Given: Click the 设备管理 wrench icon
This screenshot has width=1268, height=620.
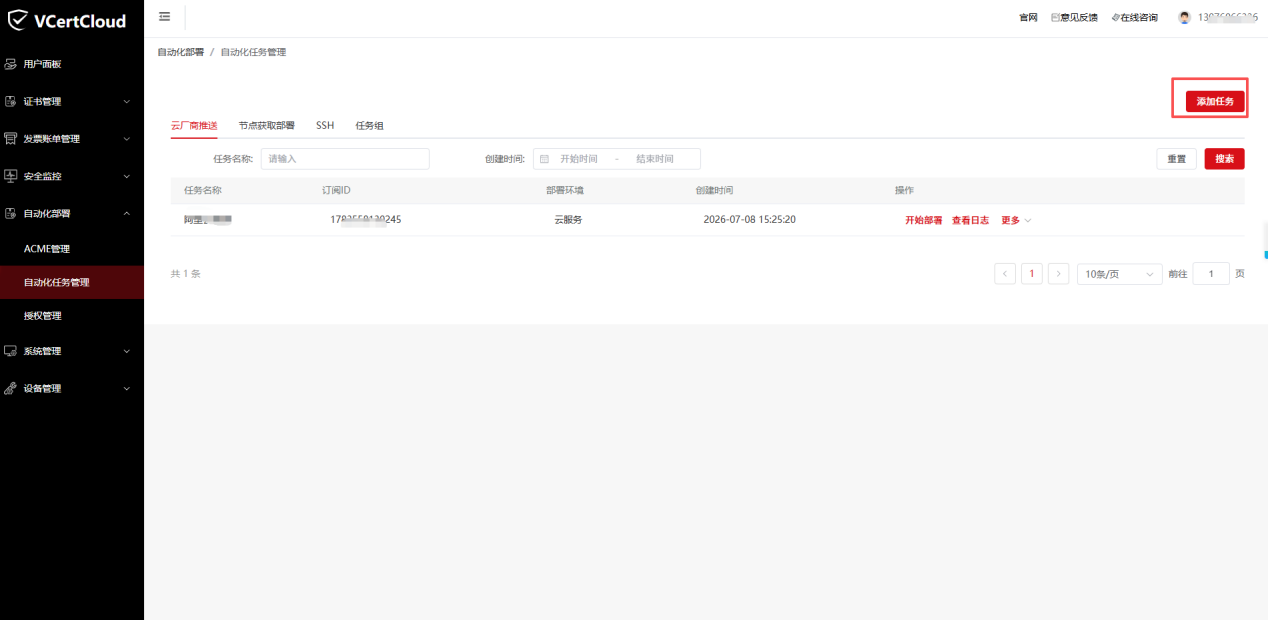Looking at the screenshot, I should pyautogui.click(x=11, y=388).
